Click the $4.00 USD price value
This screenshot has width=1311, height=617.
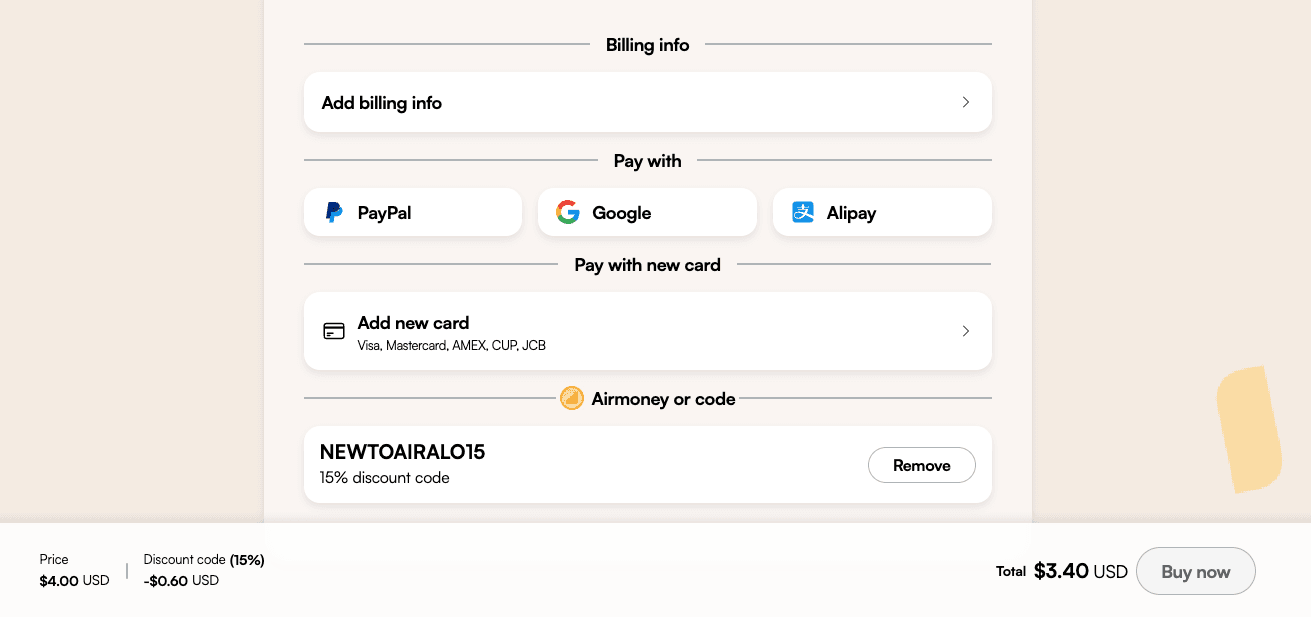point(74,581)
